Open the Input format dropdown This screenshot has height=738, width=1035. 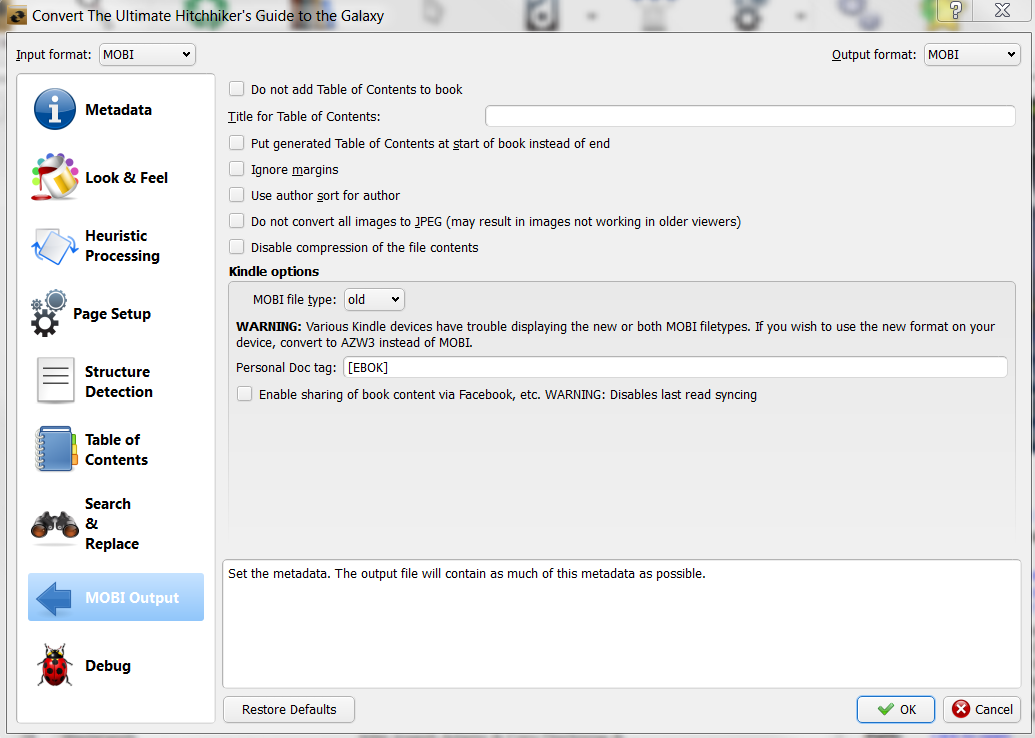click(147, 55)
